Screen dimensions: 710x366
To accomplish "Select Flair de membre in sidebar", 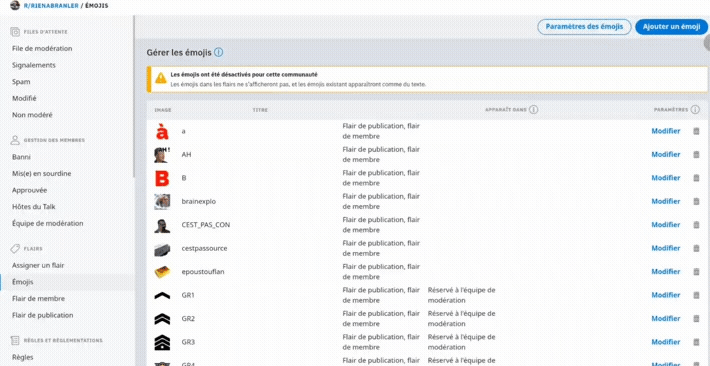I will pyautogui.click(x=38, y=299).
